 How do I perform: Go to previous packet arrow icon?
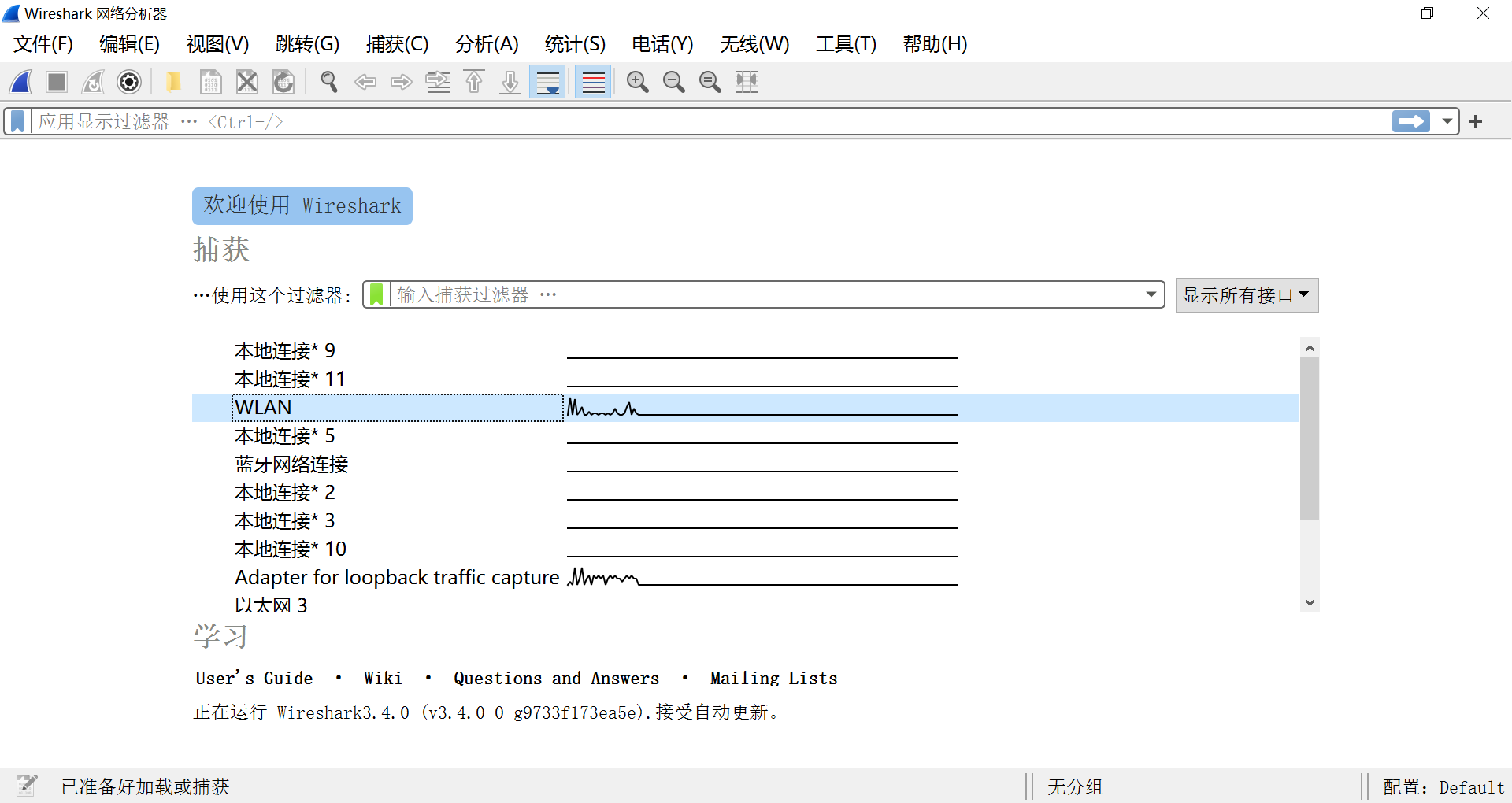(365, 82)
